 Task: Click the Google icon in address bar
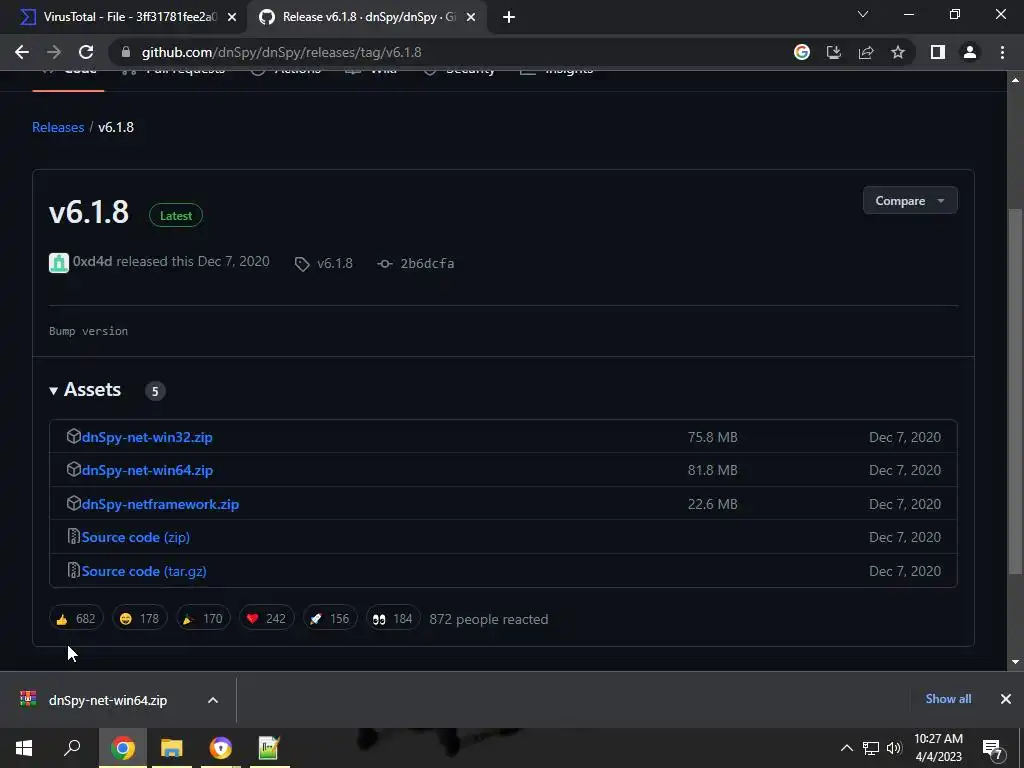[x=802, y=52]
